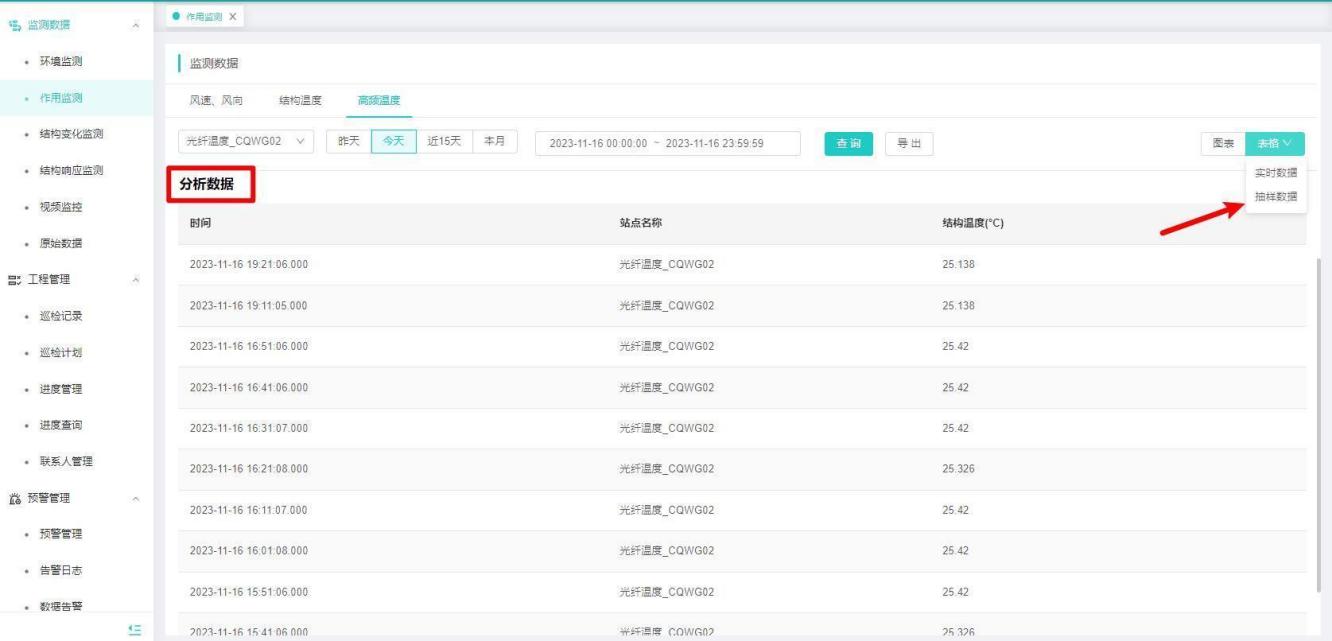The width and height of the screenshot is (1332, 641).
Task: Choose 抽样数据 from the dropdown menu
Action: click(1275, 196)
